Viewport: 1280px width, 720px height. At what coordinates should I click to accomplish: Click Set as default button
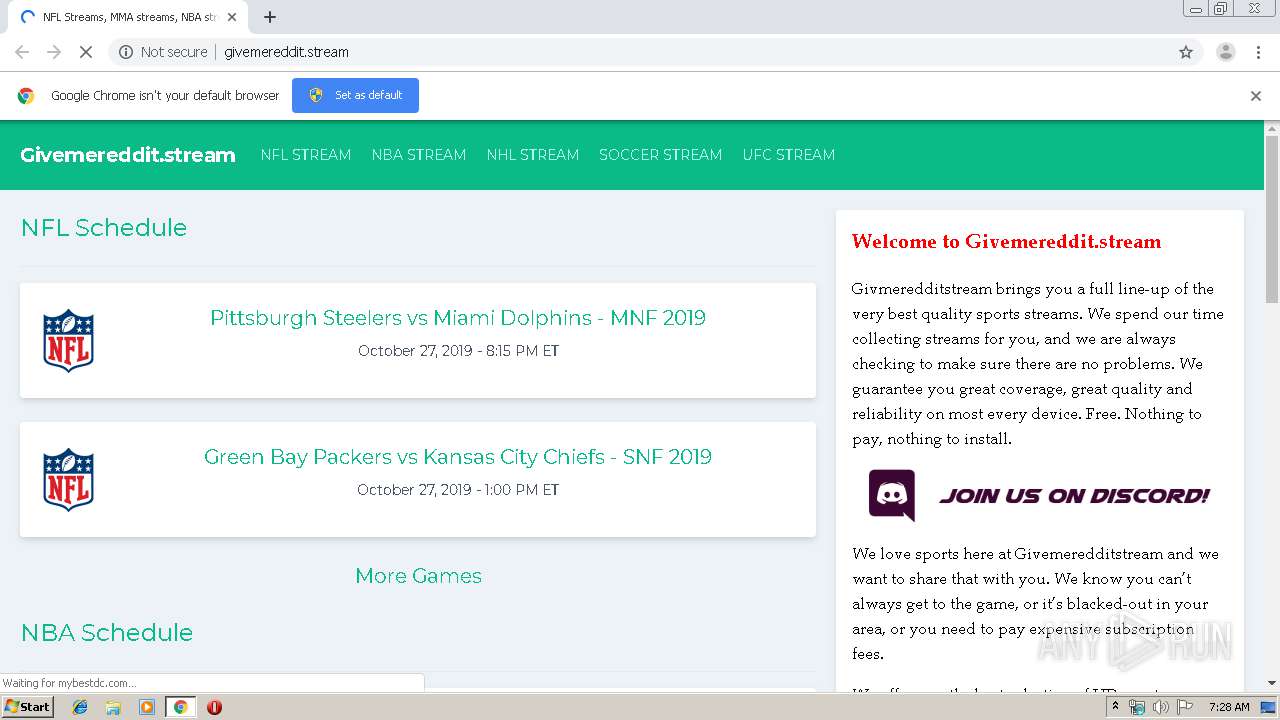coord(355,95)
